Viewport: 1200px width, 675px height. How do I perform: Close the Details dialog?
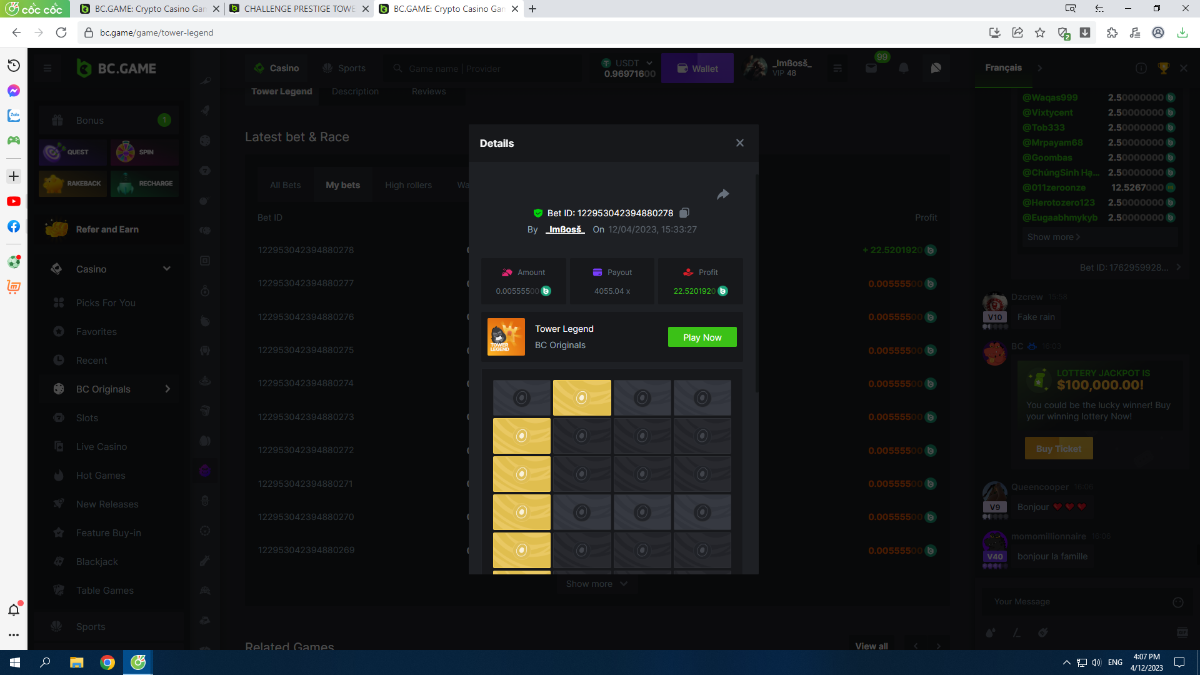coord(740,143)
